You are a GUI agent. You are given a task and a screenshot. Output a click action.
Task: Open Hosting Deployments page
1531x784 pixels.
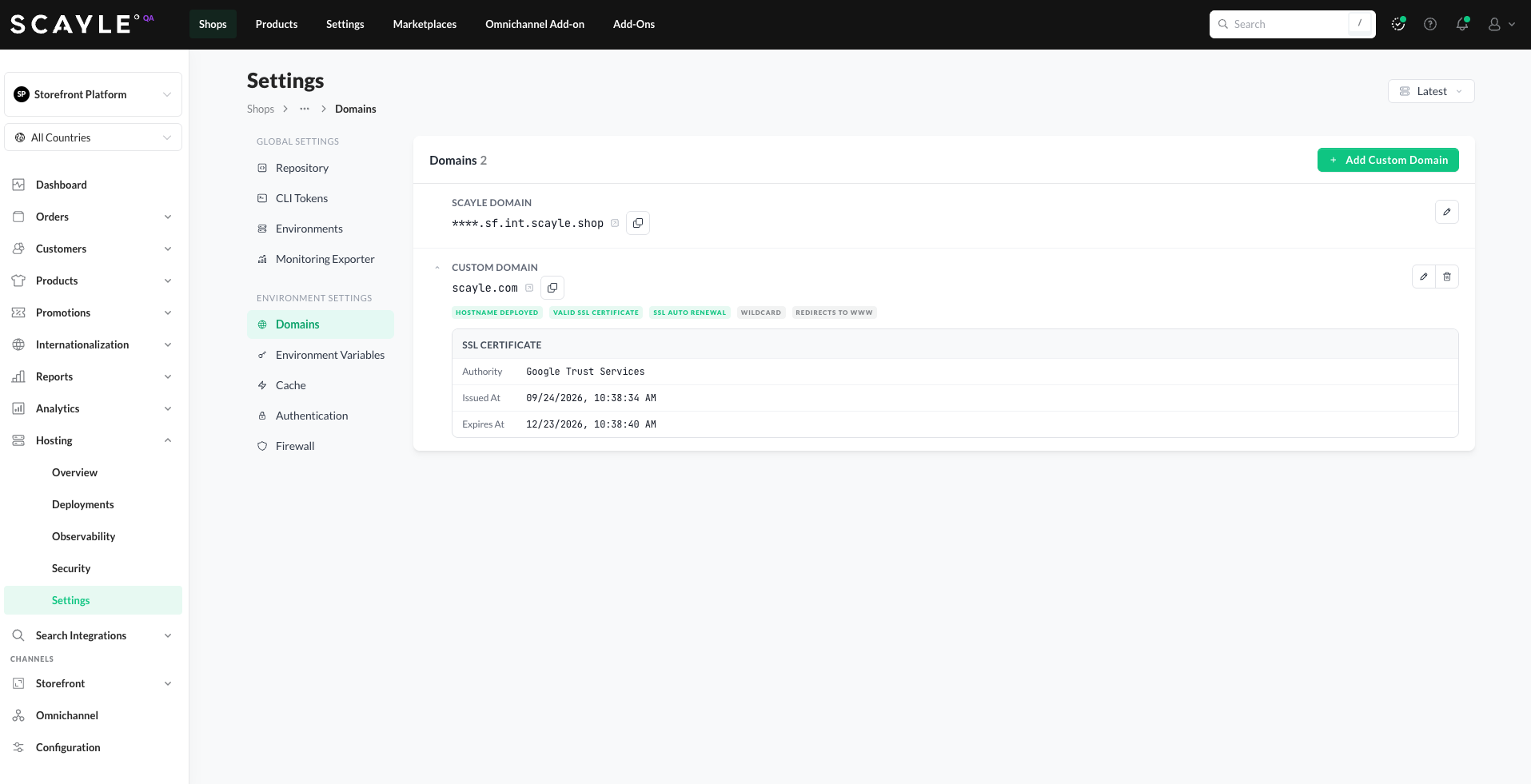pyautogui.click(x=93, y=504)
